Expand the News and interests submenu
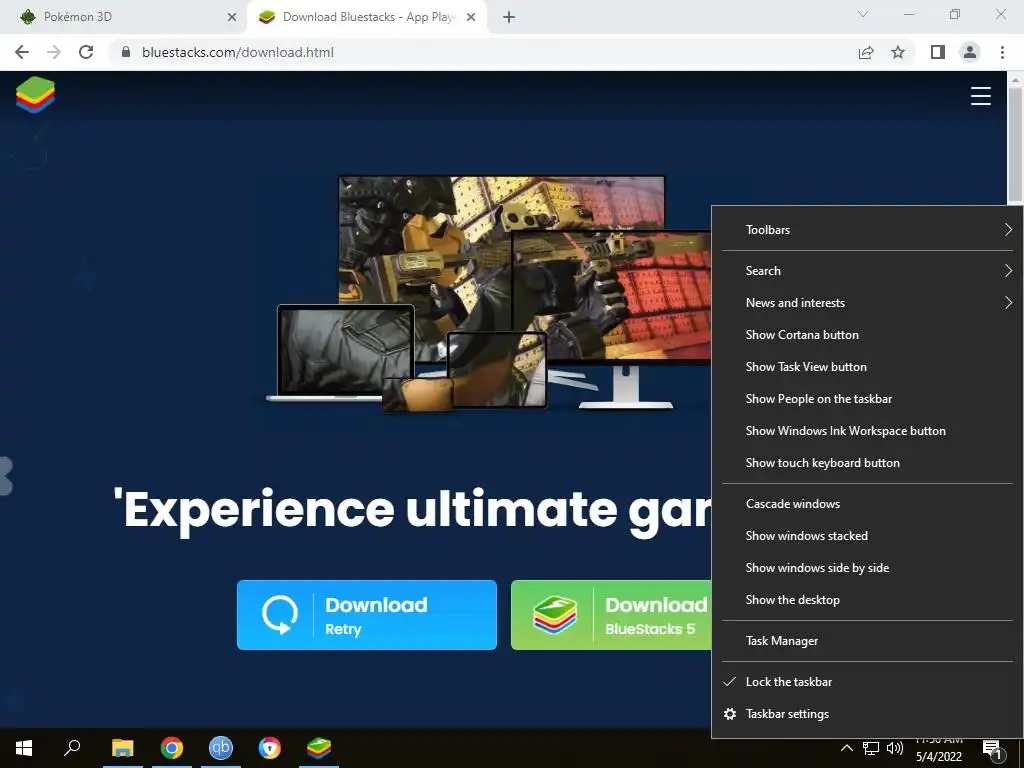The height and width of the screenshot is (768, 1024). click(x=867, y=302)
